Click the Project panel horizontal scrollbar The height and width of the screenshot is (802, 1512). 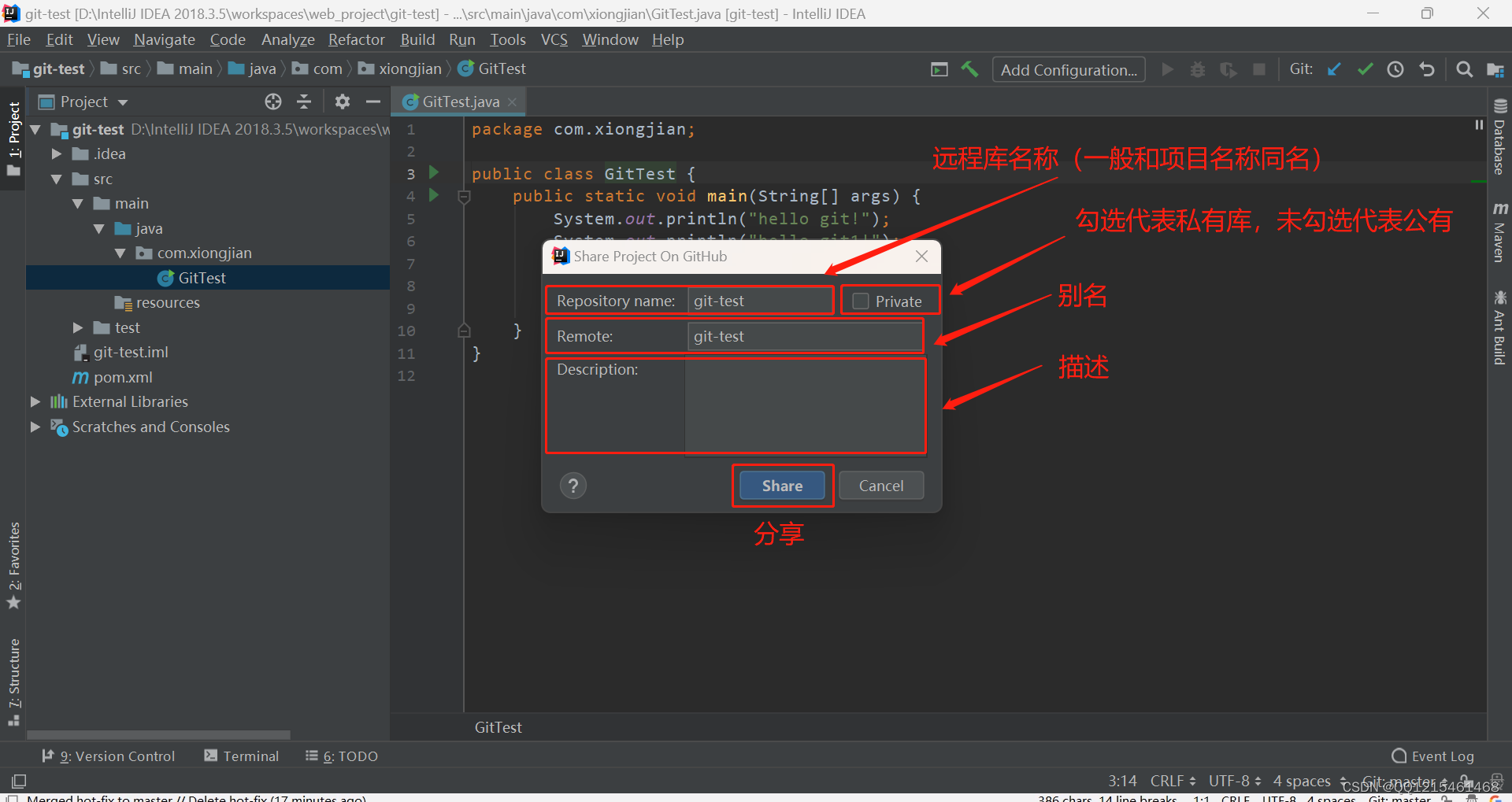pyautogui.click(x=159, y=734)
